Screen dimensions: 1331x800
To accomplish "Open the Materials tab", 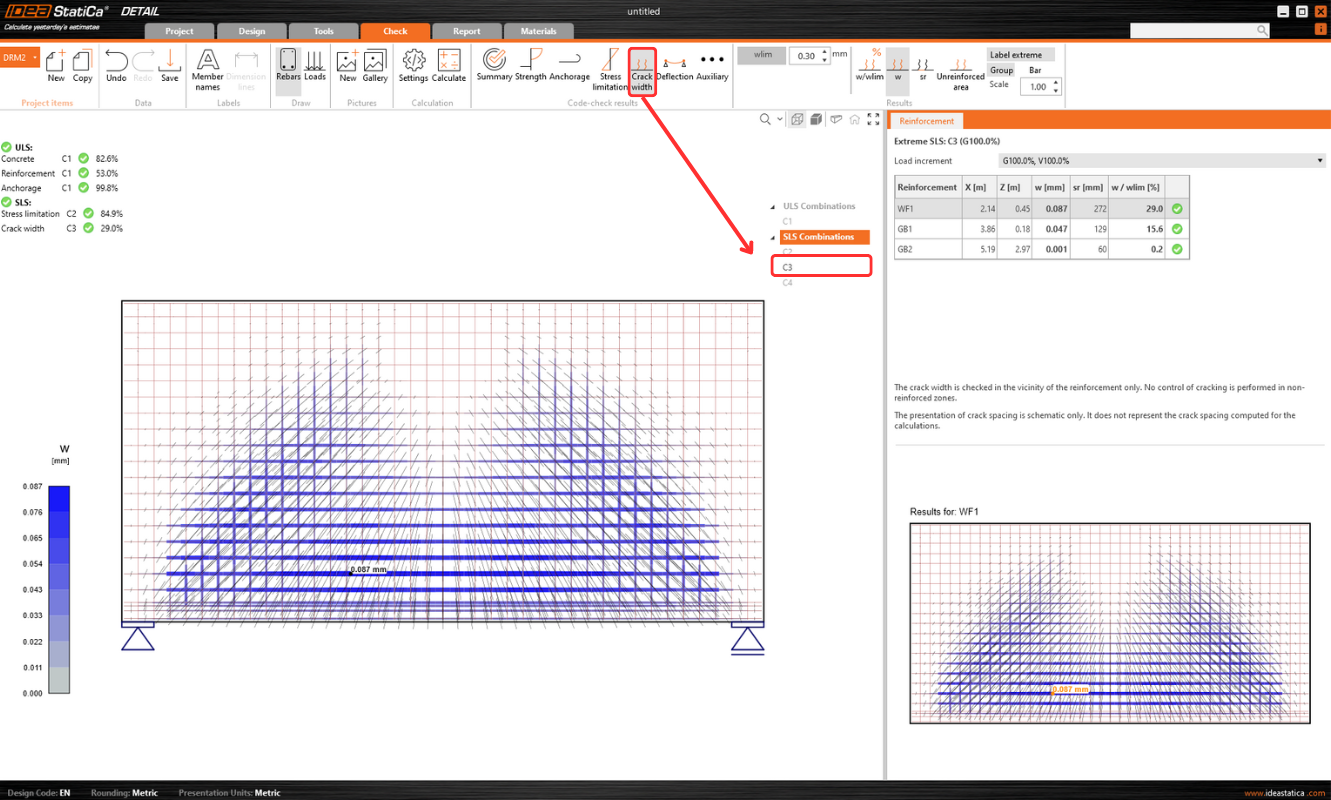I will click(x=538, y=31).
